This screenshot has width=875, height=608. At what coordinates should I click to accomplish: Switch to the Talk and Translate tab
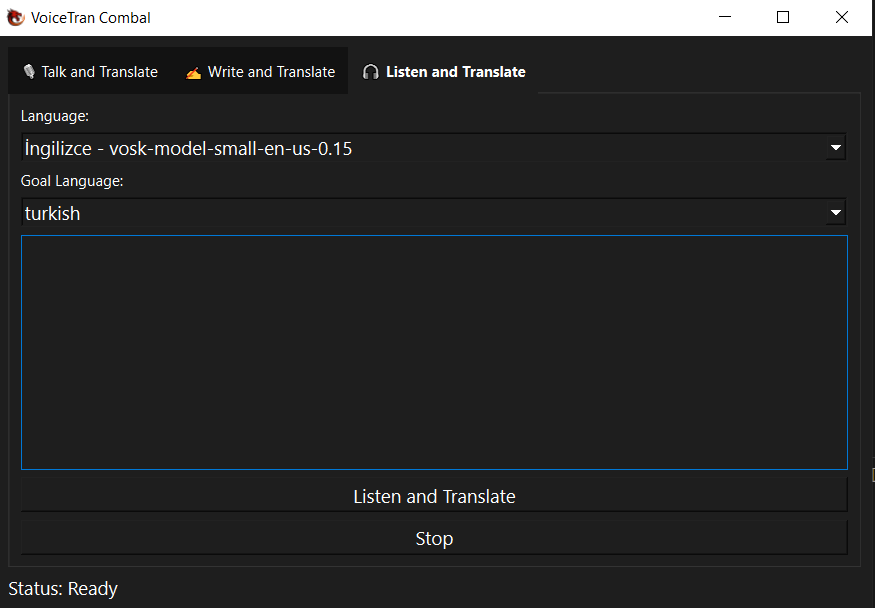[x=90, y=71]
